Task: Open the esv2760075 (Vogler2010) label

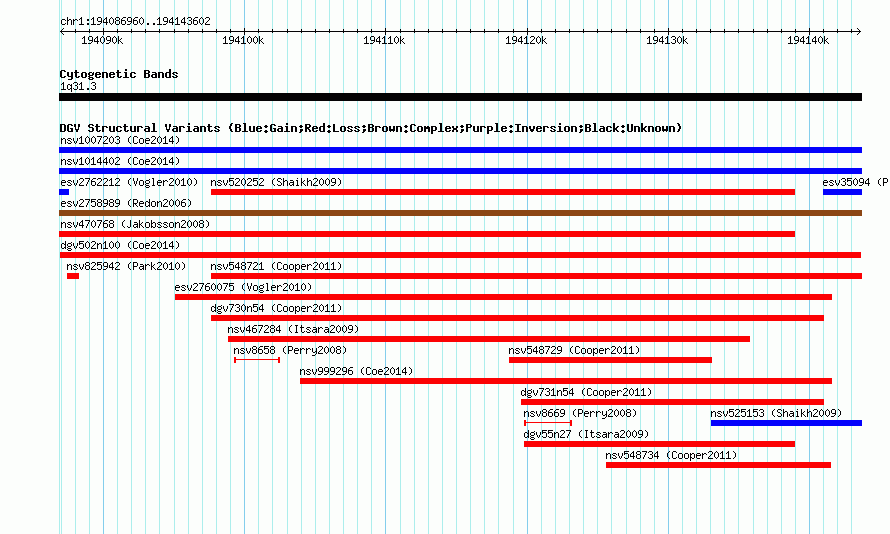Action: (244, 287)
